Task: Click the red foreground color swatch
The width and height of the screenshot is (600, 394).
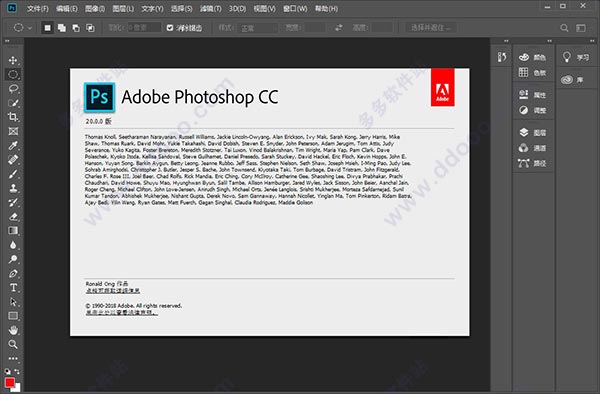Action: (9, 382)
